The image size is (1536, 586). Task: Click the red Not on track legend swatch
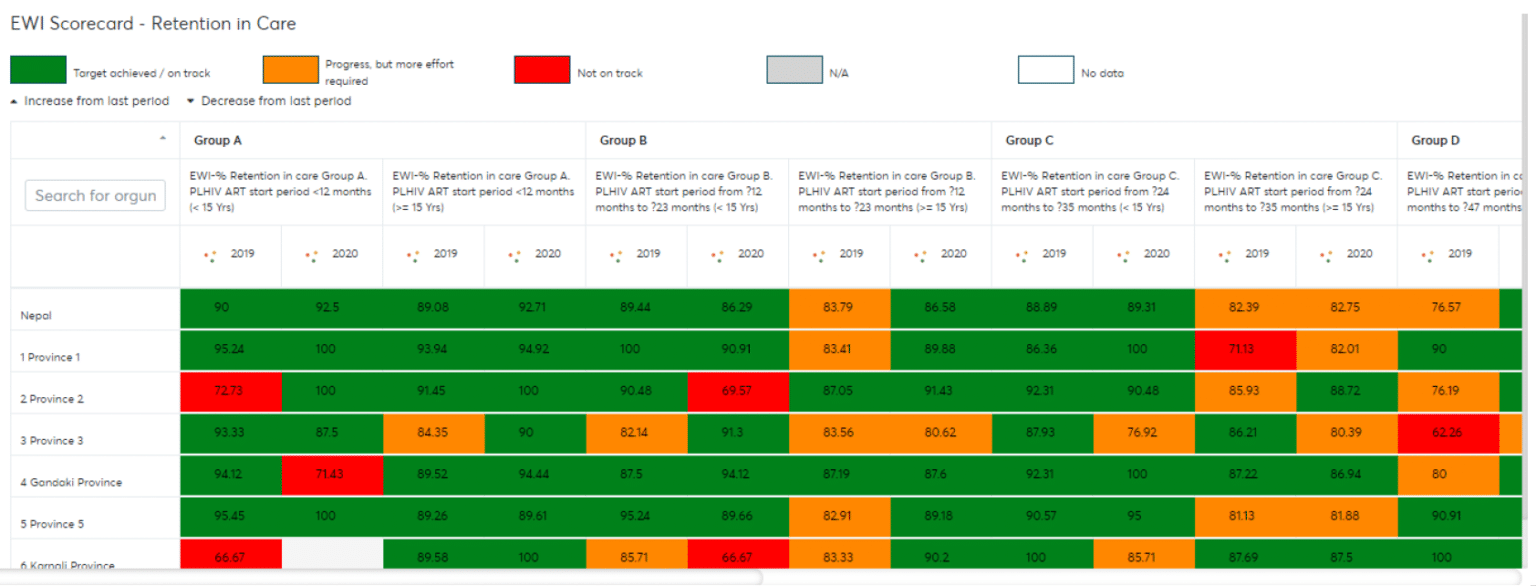click(x=540, y=69)
